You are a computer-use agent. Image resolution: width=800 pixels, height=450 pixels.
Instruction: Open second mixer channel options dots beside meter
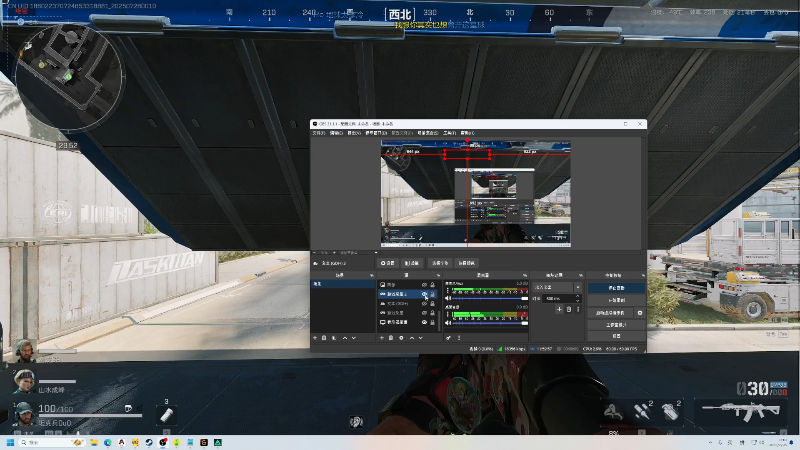[x=448, y=314]
